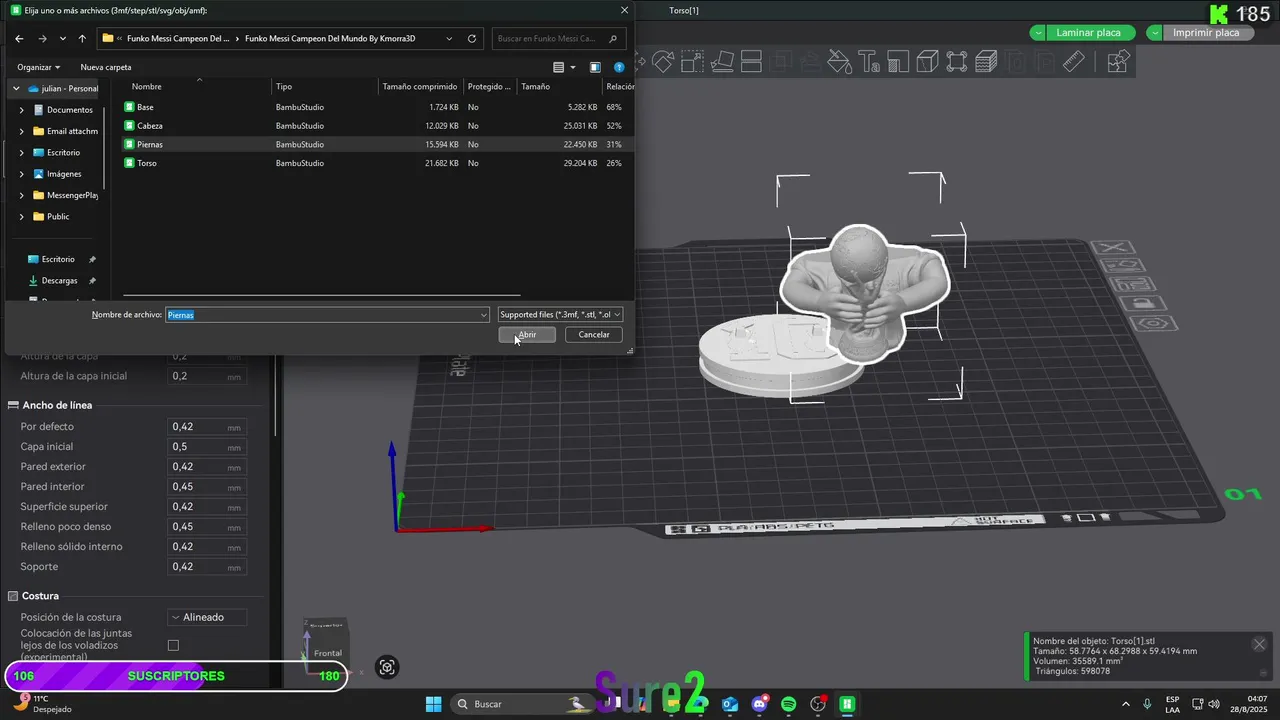Select the variable layer height tool
Image resolution: width=1280 pixels, height=720 pixels.
(x=986, y=61)
